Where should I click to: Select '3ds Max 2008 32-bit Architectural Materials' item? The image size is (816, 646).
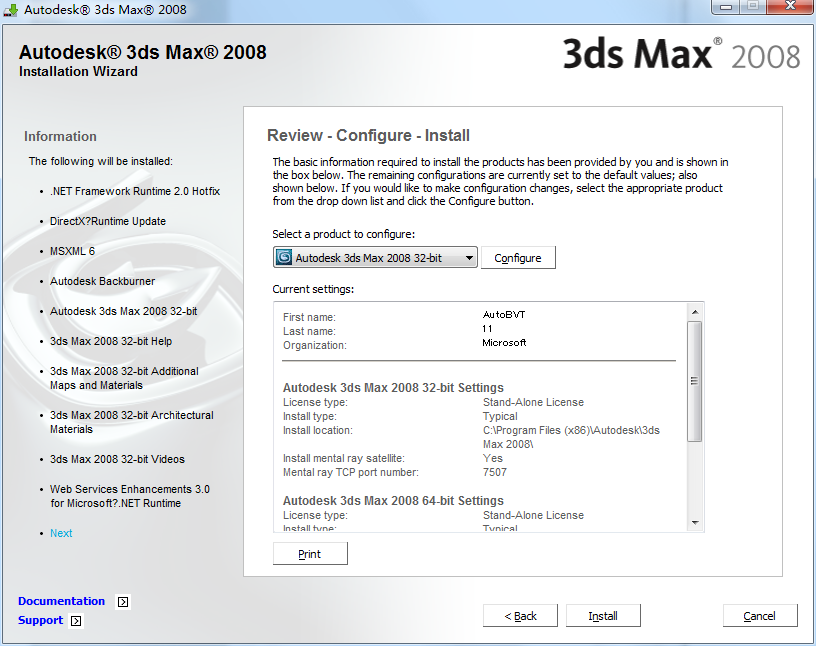tap(132, 422)
